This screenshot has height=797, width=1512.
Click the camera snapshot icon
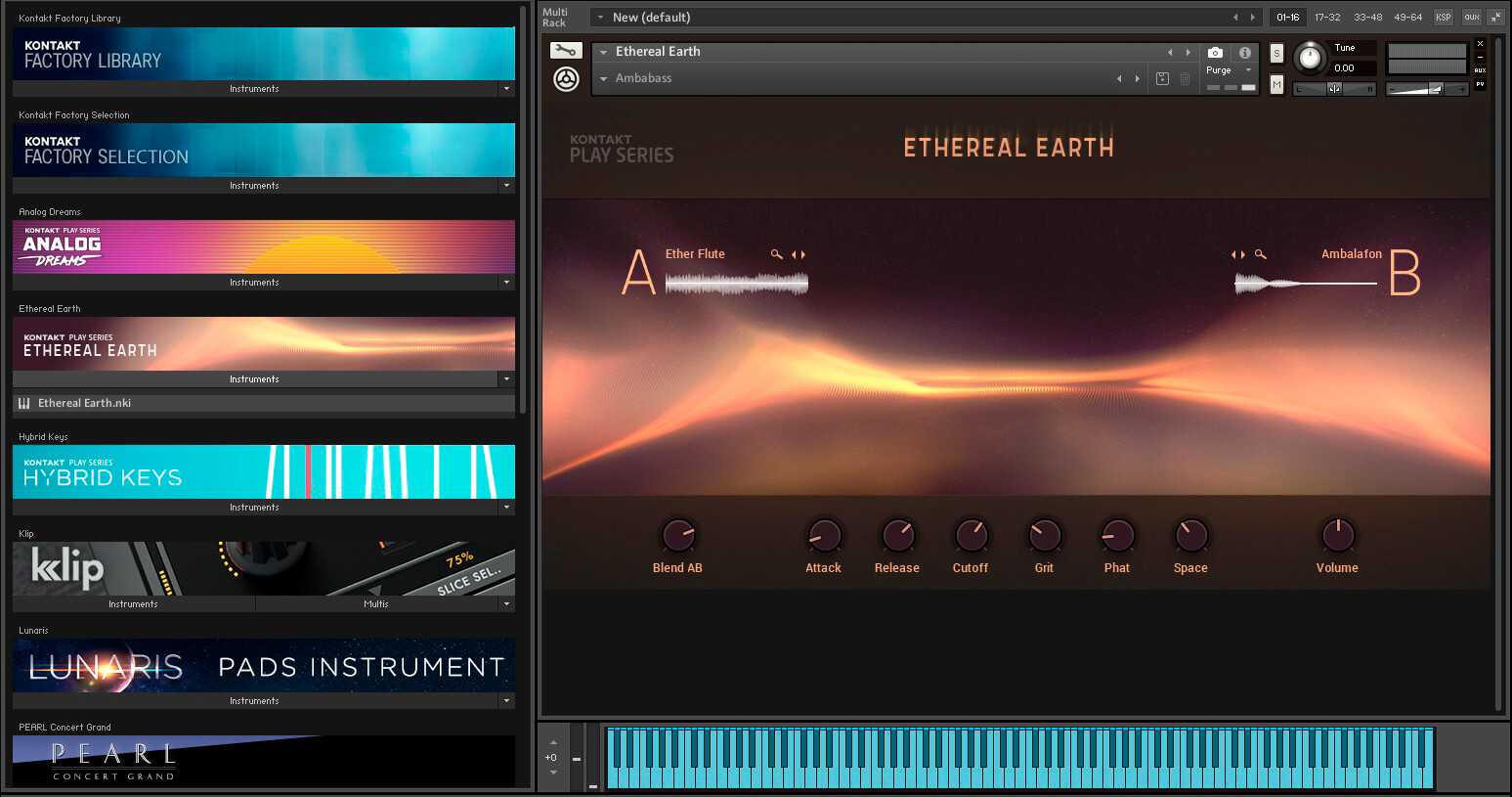coord(1215,53)
